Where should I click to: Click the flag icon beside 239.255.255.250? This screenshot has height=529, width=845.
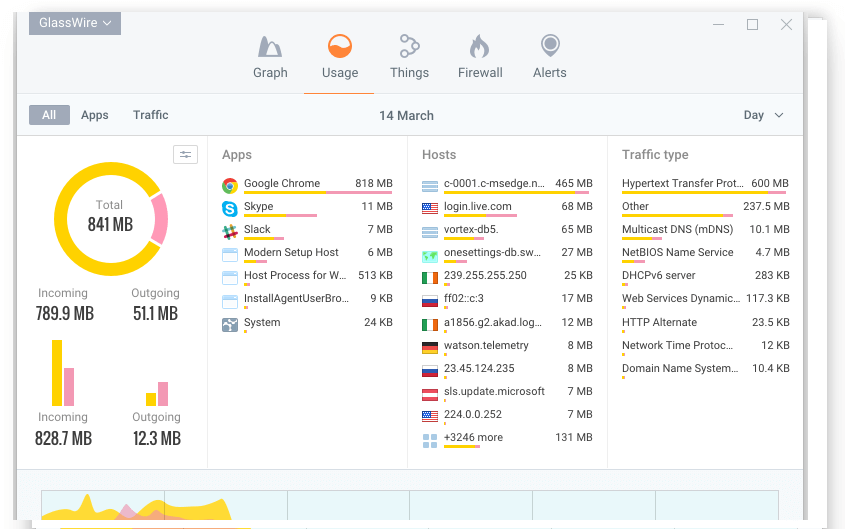[x=430, y=278]
